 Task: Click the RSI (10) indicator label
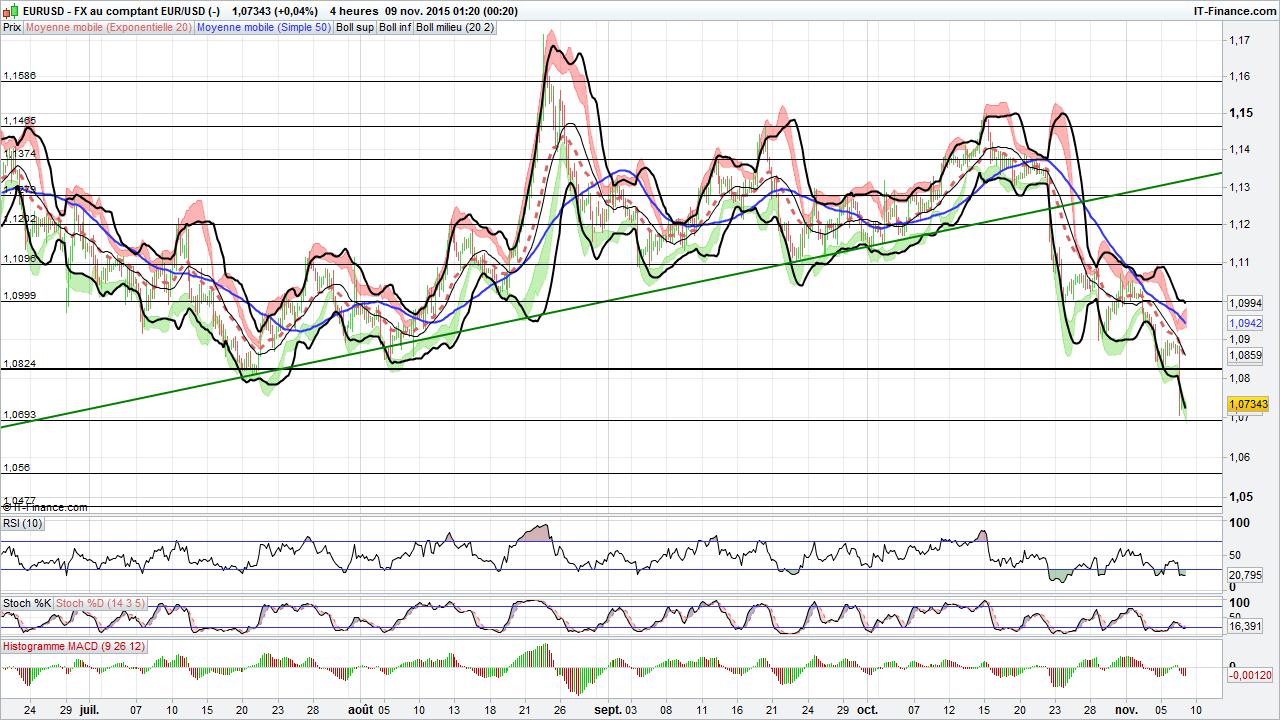tap(24, 522)
